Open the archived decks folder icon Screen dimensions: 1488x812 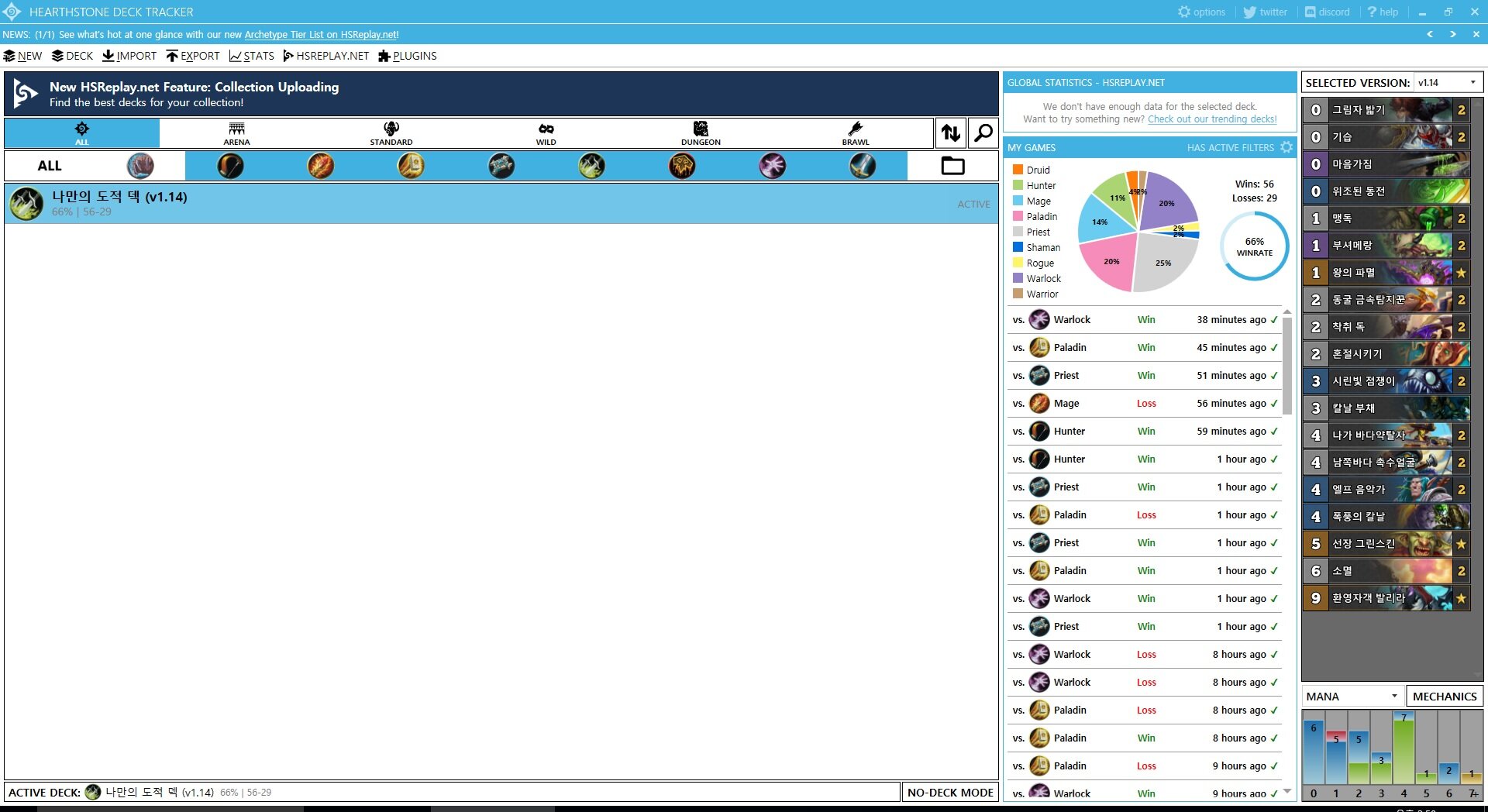pyautogui.click(x=952, y=166)
